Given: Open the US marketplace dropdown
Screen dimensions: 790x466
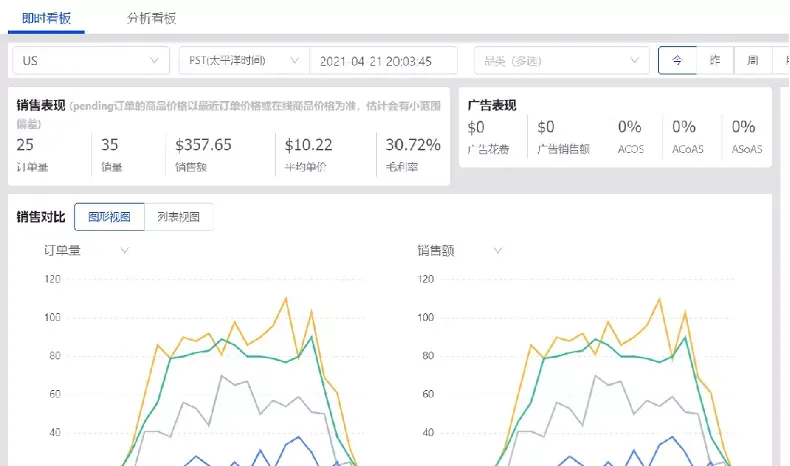Looking at the screenshot, I should 91,60.
